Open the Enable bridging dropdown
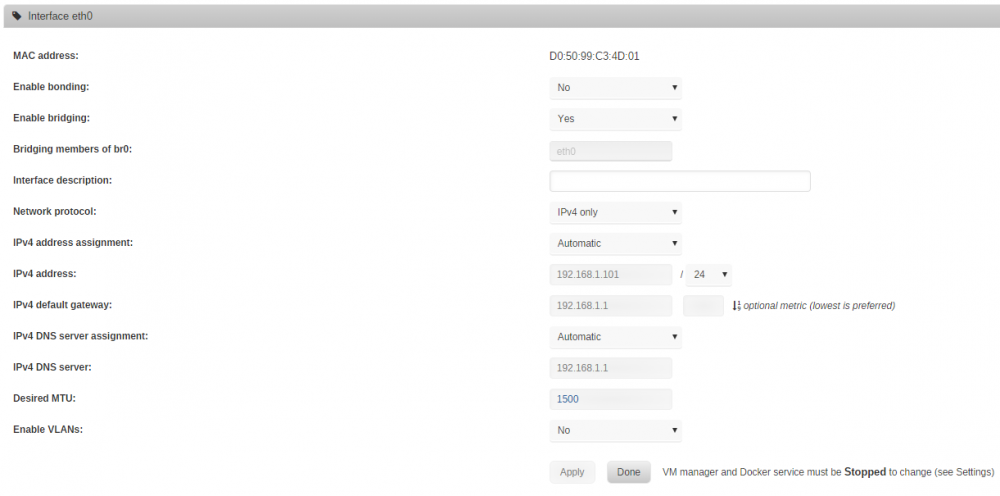This screenshot has height=496, width=1000. (x=615, y=119)
